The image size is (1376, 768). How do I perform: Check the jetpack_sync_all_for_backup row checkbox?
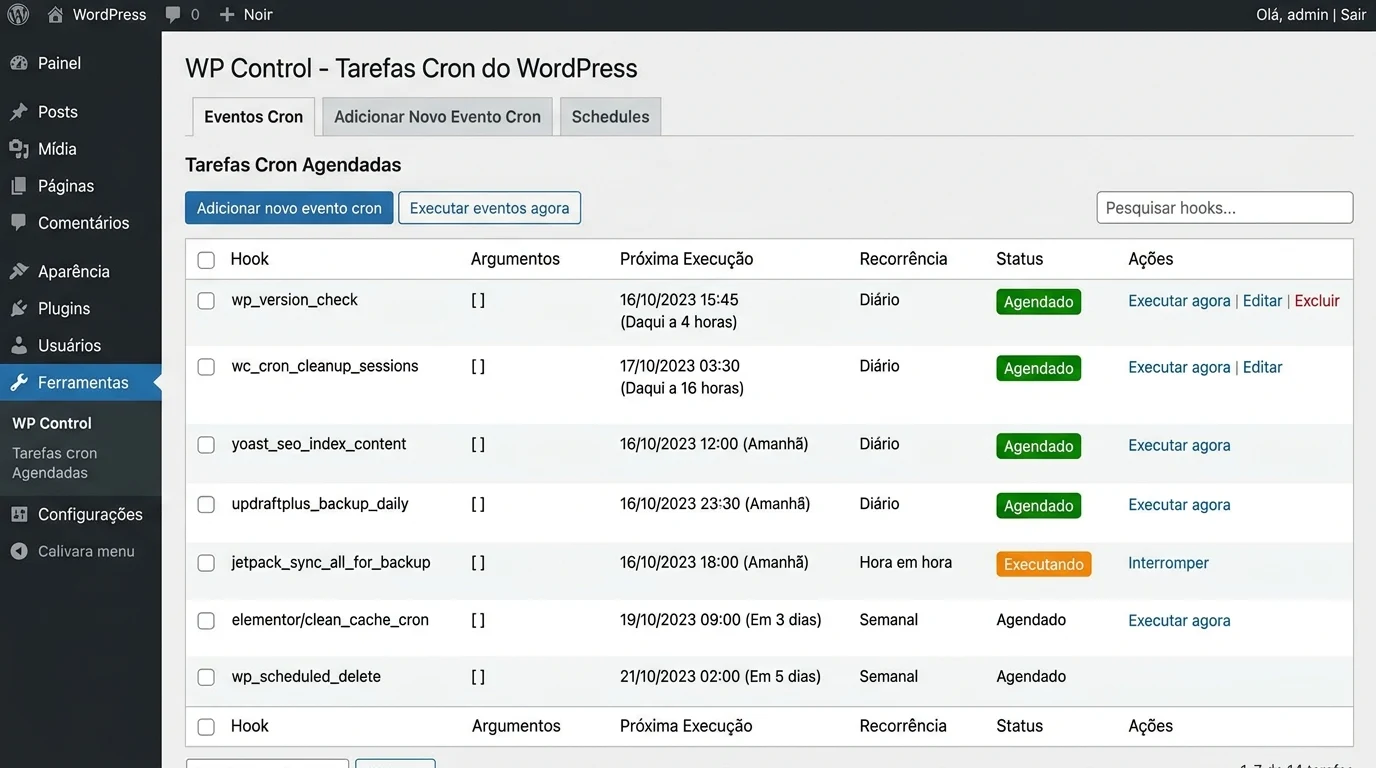click(206, 563)
